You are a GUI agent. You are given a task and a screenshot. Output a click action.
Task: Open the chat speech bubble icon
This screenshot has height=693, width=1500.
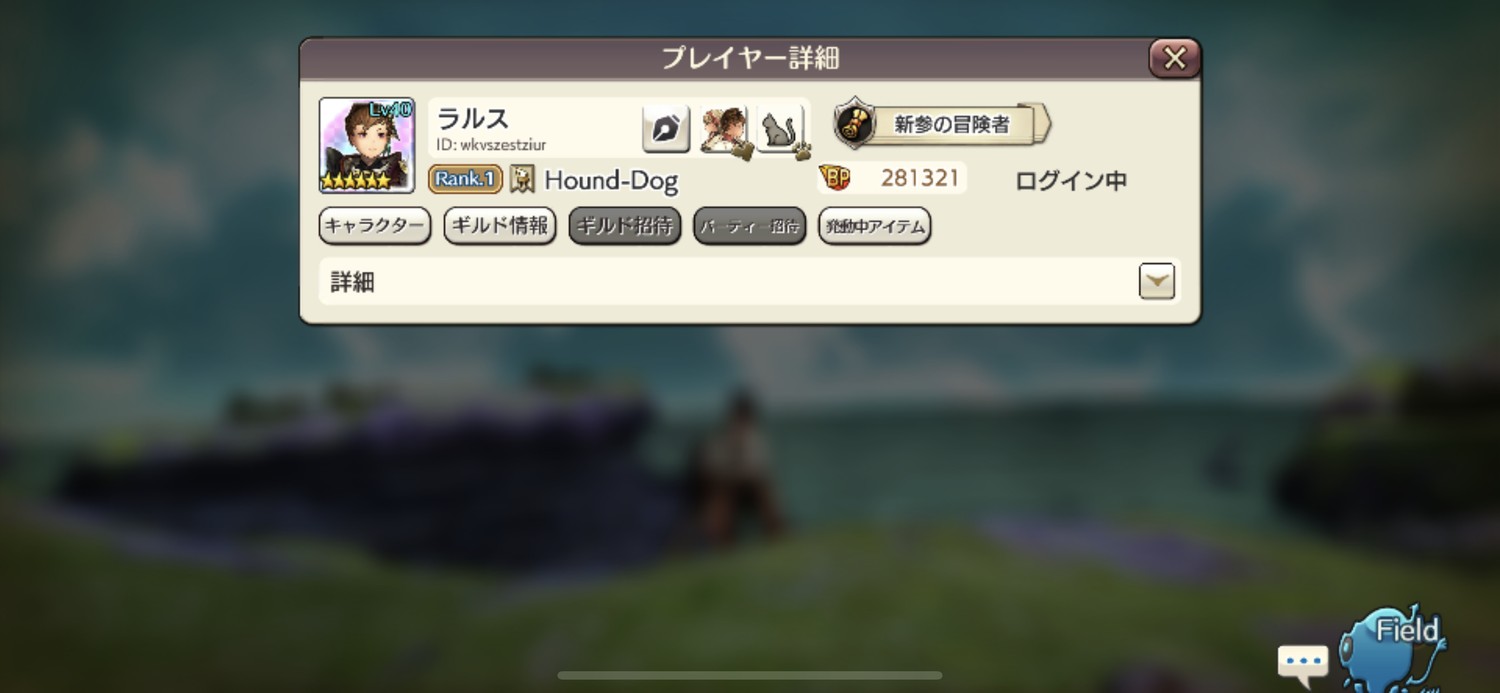pyautogui.click(x=1302, y=662)
